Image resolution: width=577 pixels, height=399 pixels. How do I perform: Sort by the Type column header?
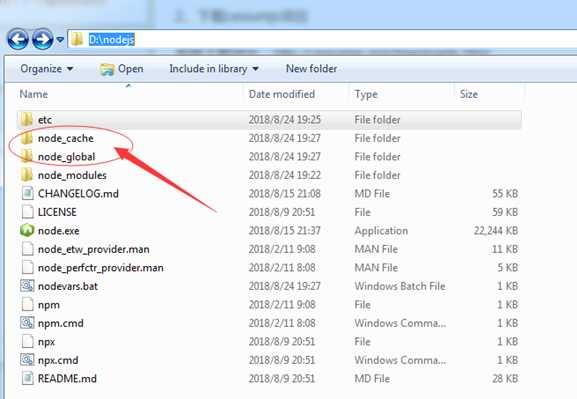(366, 94)
